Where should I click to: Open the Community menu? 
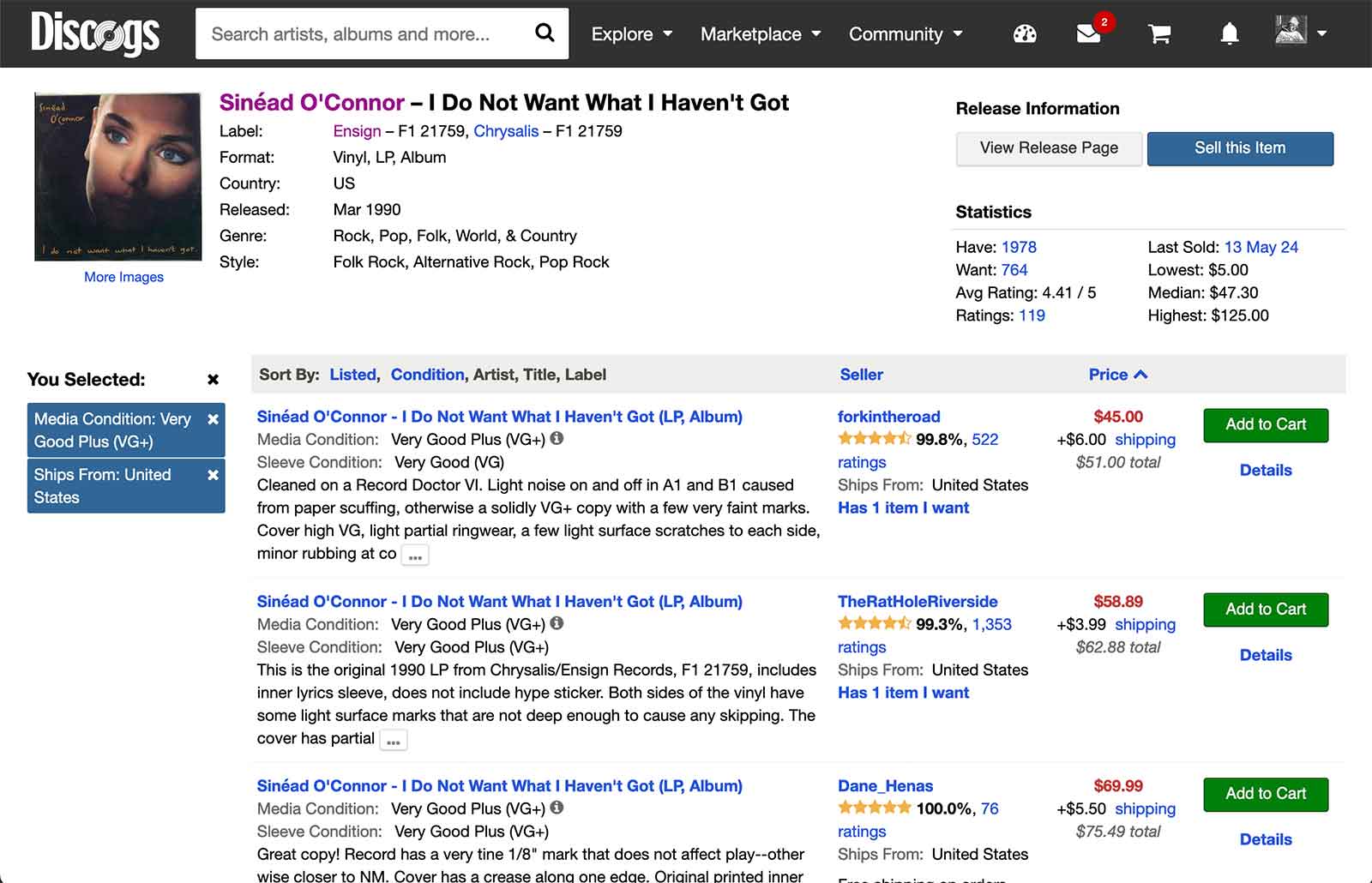click(906, 34)
